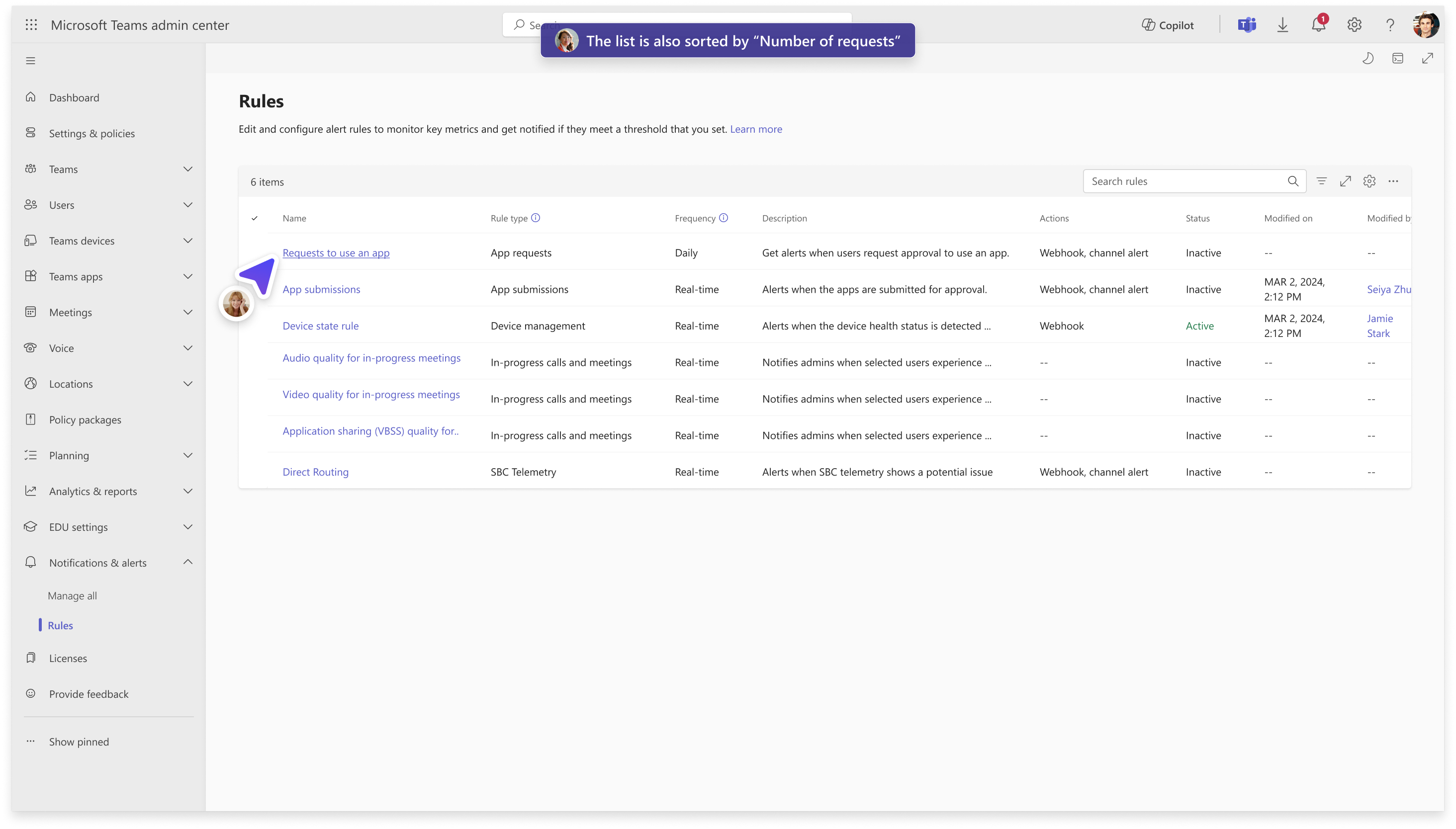Open the Direct Routing rule
The image size is (1456, 829).
pos(316,472)
